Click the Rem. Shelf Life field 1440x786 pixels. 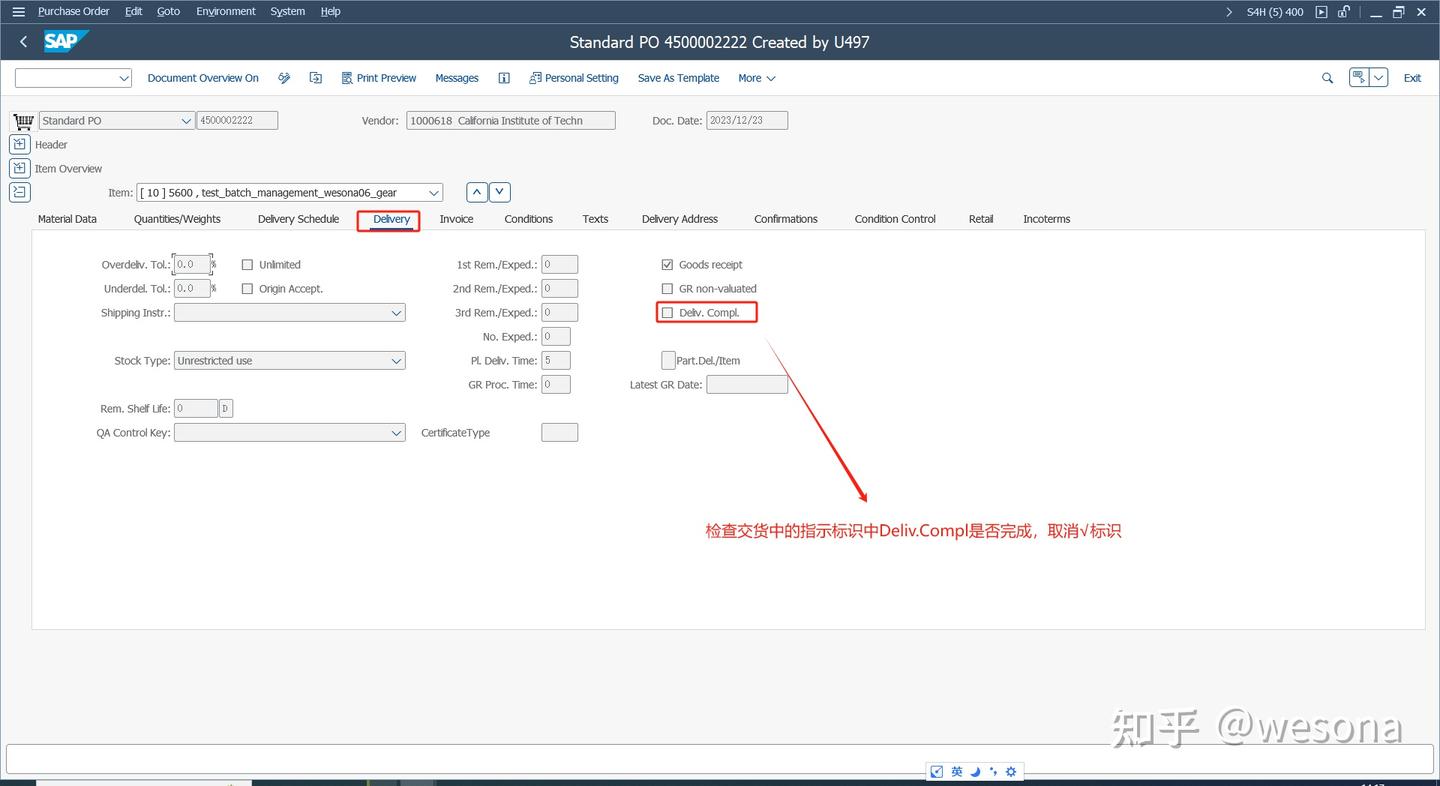point(196,409)
